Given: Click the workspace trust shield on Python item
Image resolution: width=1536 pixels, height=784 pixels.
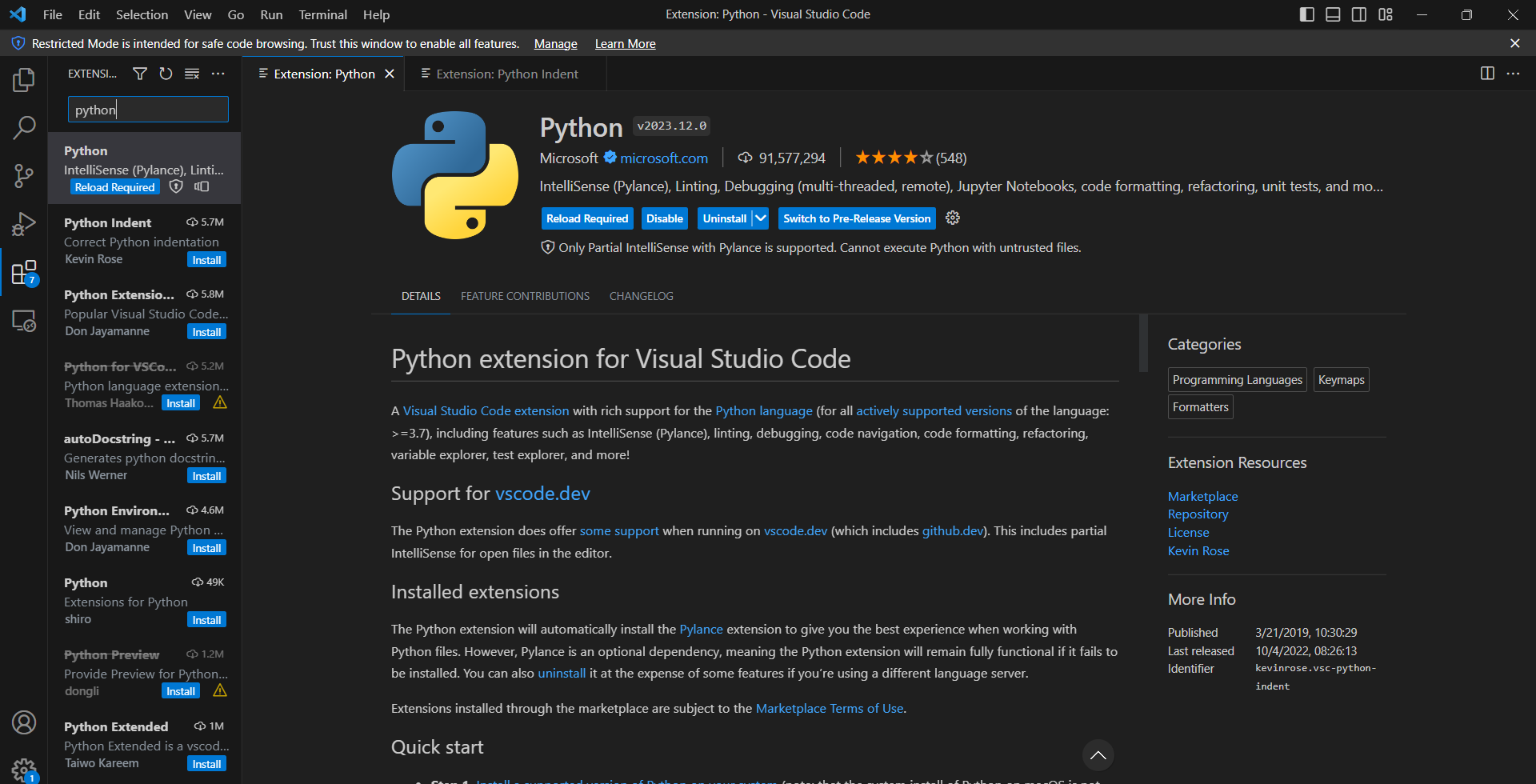Looking at the screenshot, I should point(177,186).
